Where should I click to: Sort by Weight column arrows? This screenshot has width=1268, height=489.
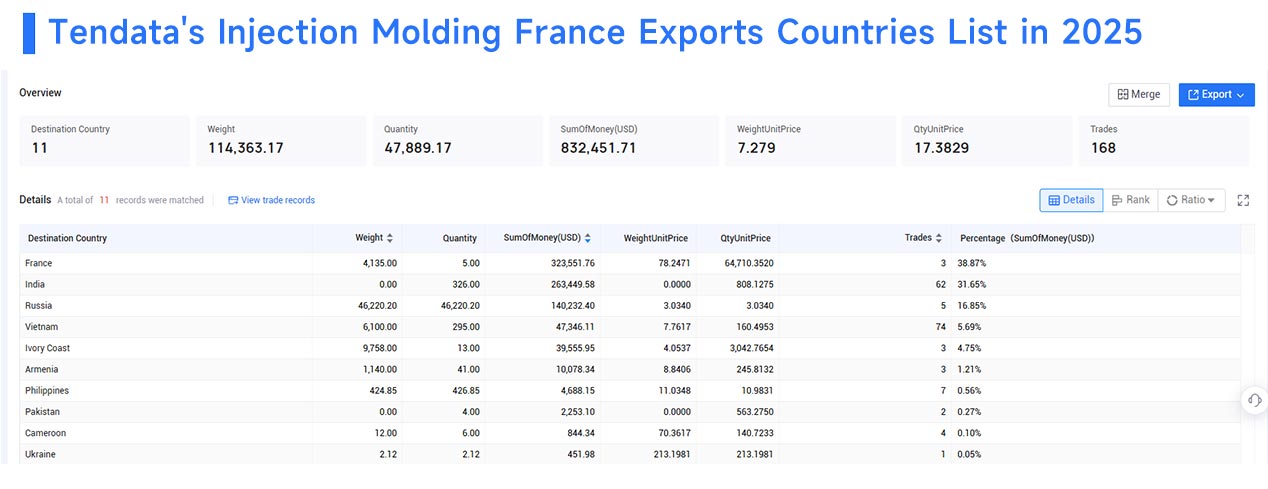390,238
